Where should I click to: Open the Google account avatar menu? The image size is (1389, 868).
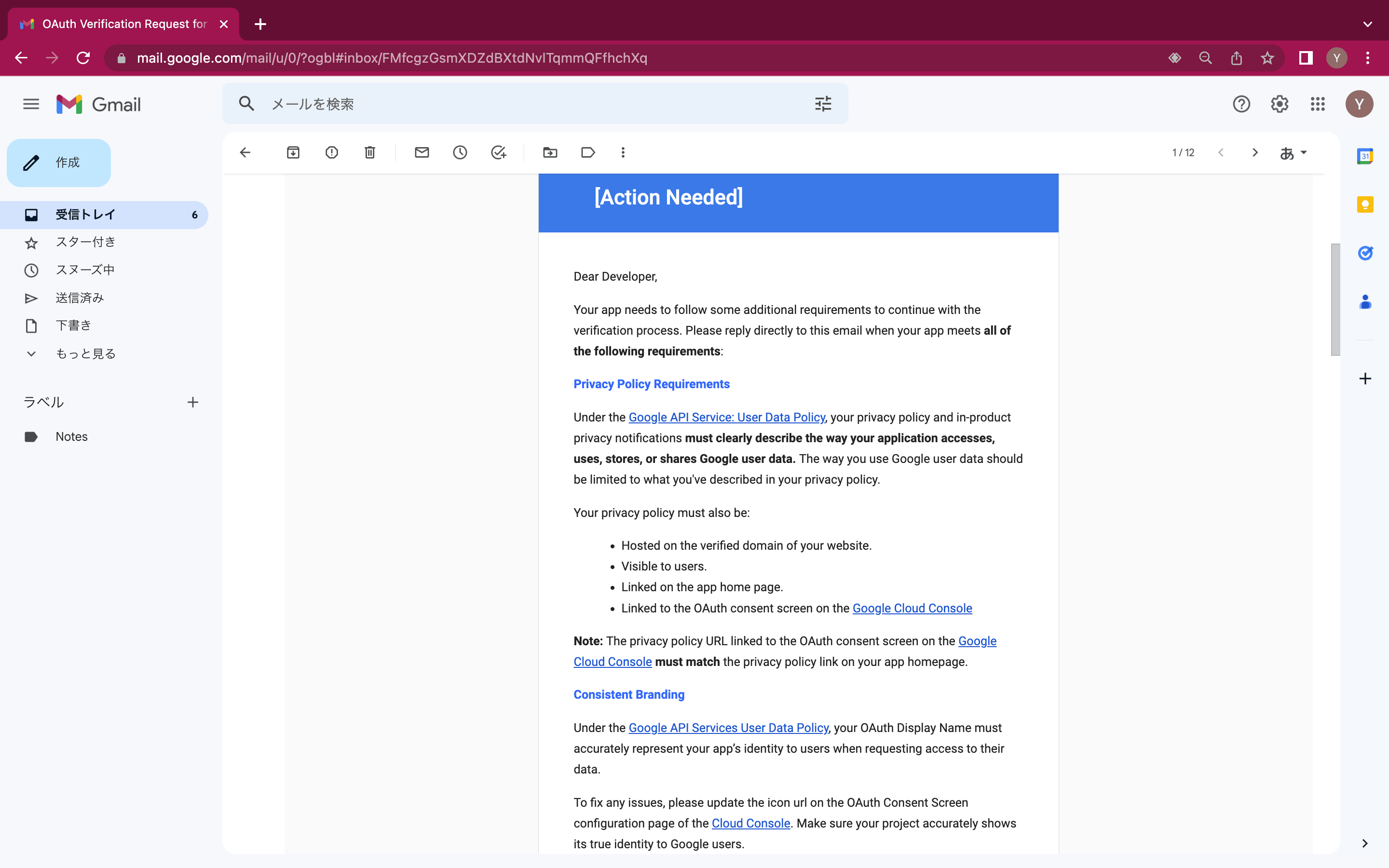point(1359,104)
